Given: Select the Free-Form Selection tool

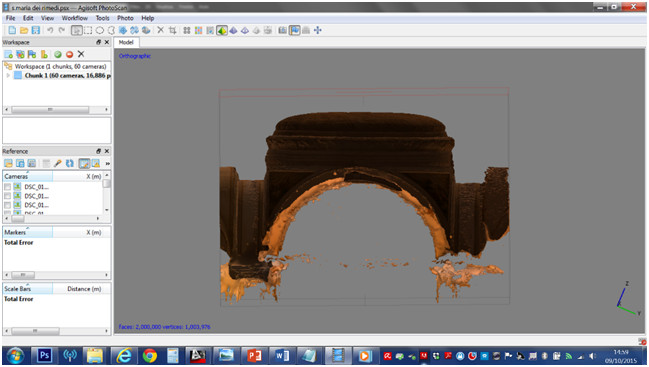Looking at the screenshot, I should pyautogui.click(x=111, y=30).
